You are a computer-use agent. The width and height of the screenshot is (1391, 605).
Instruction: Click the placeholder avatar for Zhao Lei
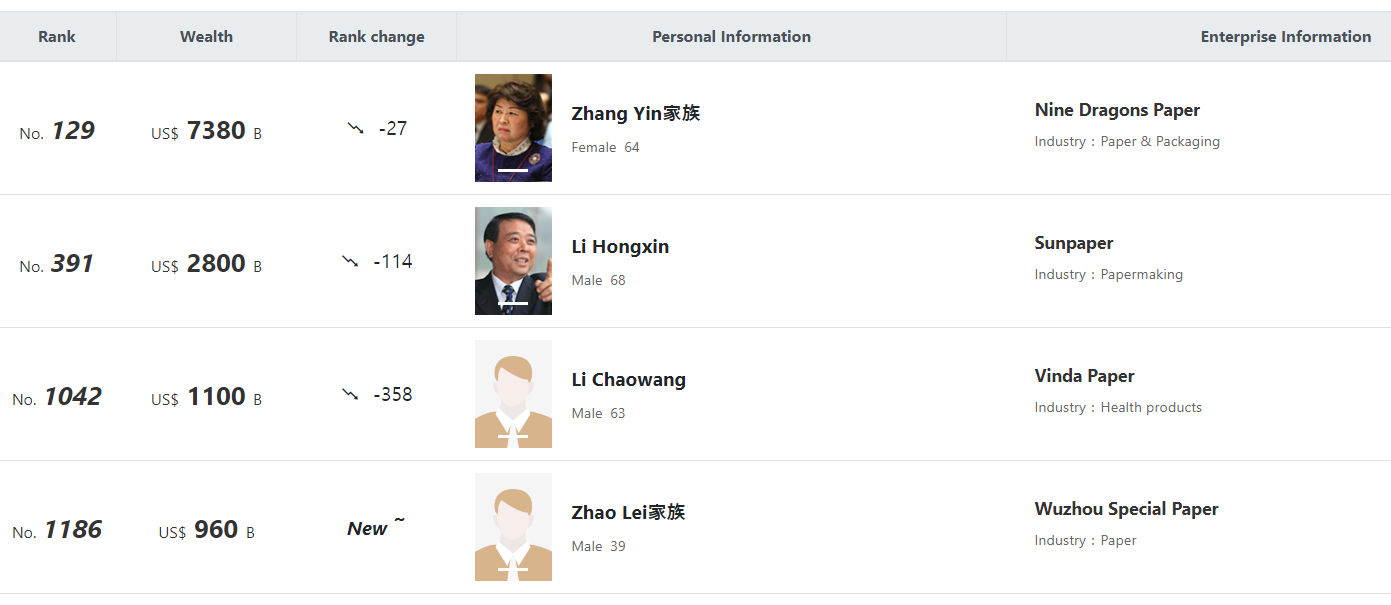click(513, 527)
